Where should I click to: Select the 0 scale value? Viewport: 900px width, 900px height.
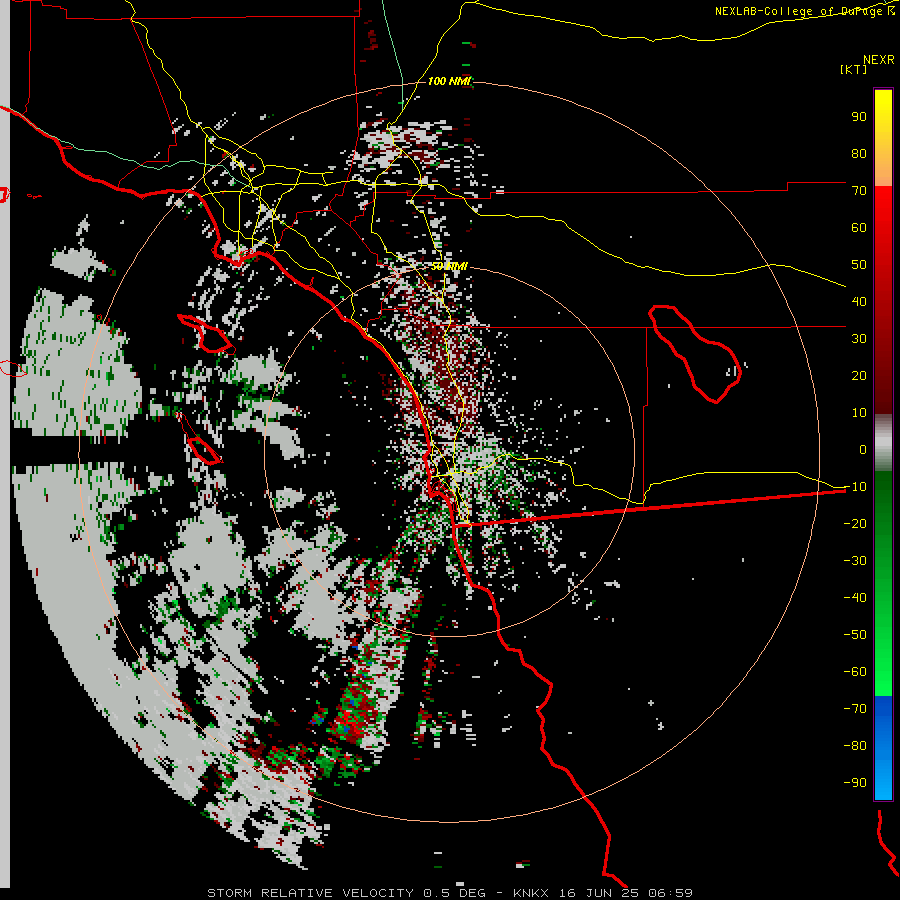[863, 449]
